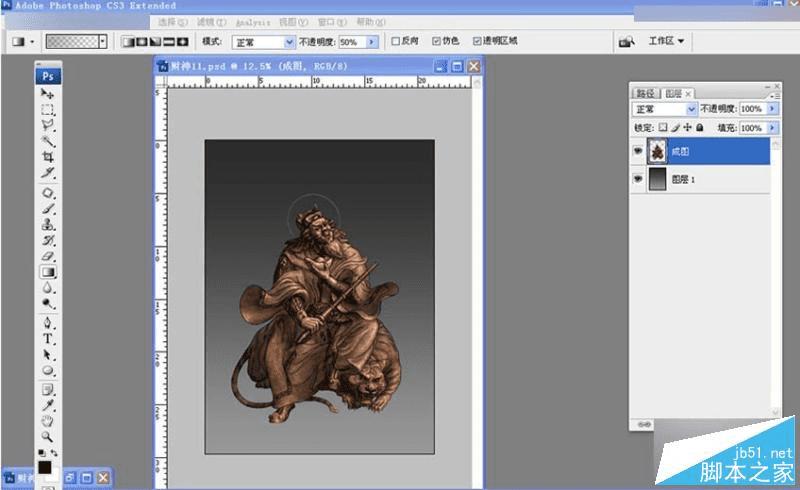This screenshot has height=490, width=800.
Task: Expand the 工作区 workspace menu
Action: point(667,42)
